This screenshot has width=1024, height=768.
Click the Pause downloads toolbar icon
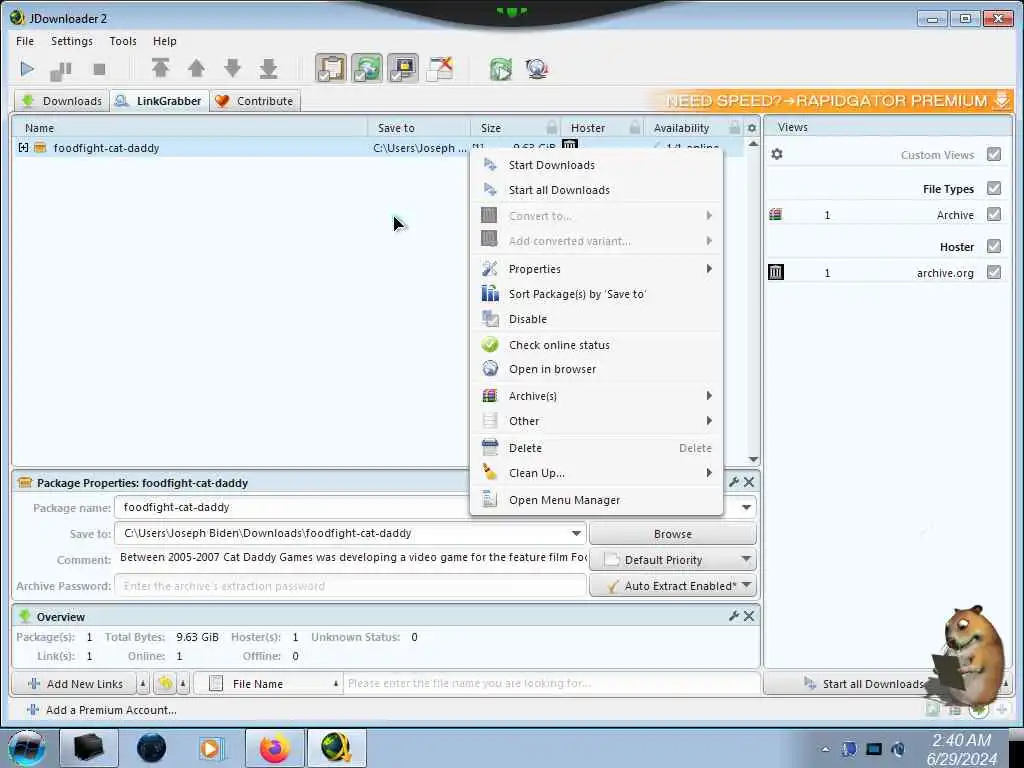pyautogui.click(x=61, y=69)
